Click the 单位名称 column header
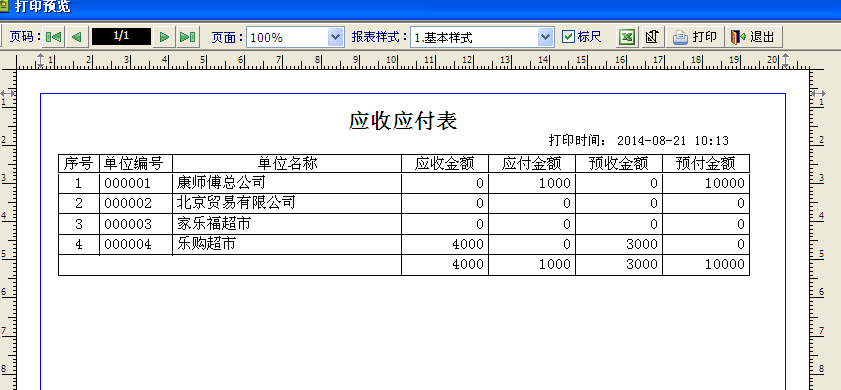This screenshot has width=841, height=390. (x=287, y=163)
